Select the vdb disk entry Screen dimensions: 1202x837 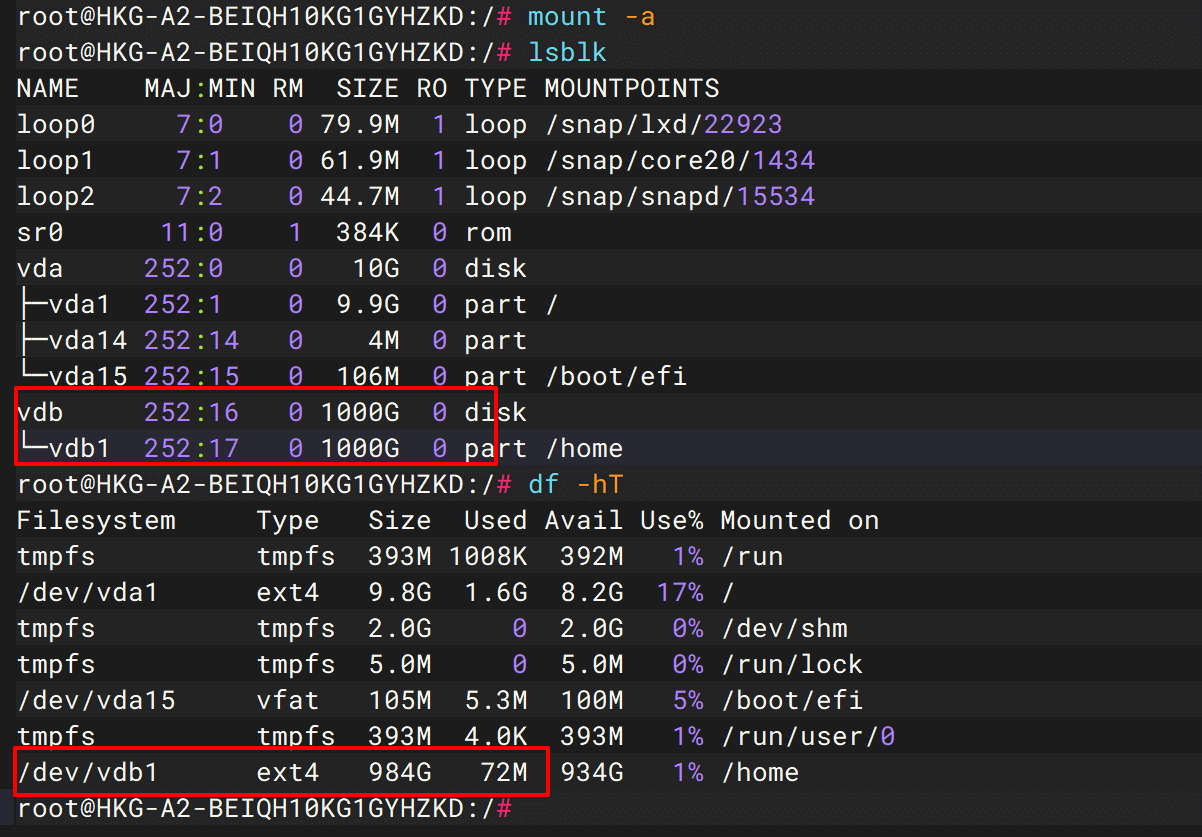click(x=40, y=413)
